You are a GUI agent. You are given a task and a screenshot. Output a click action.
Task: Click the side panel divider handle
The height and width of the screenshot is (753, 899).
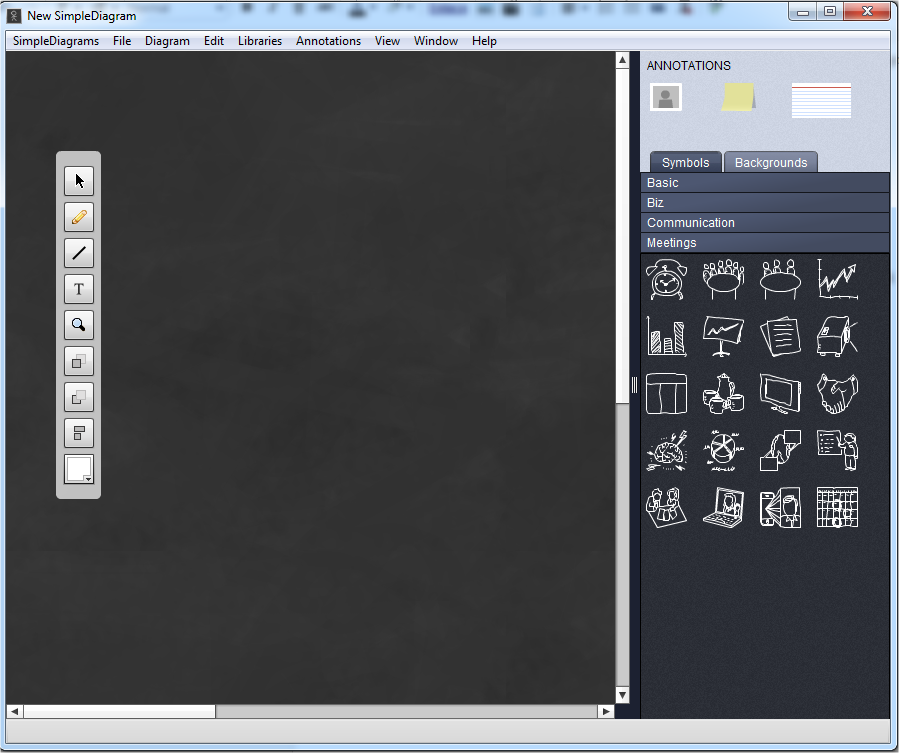(x=634, y=384)
